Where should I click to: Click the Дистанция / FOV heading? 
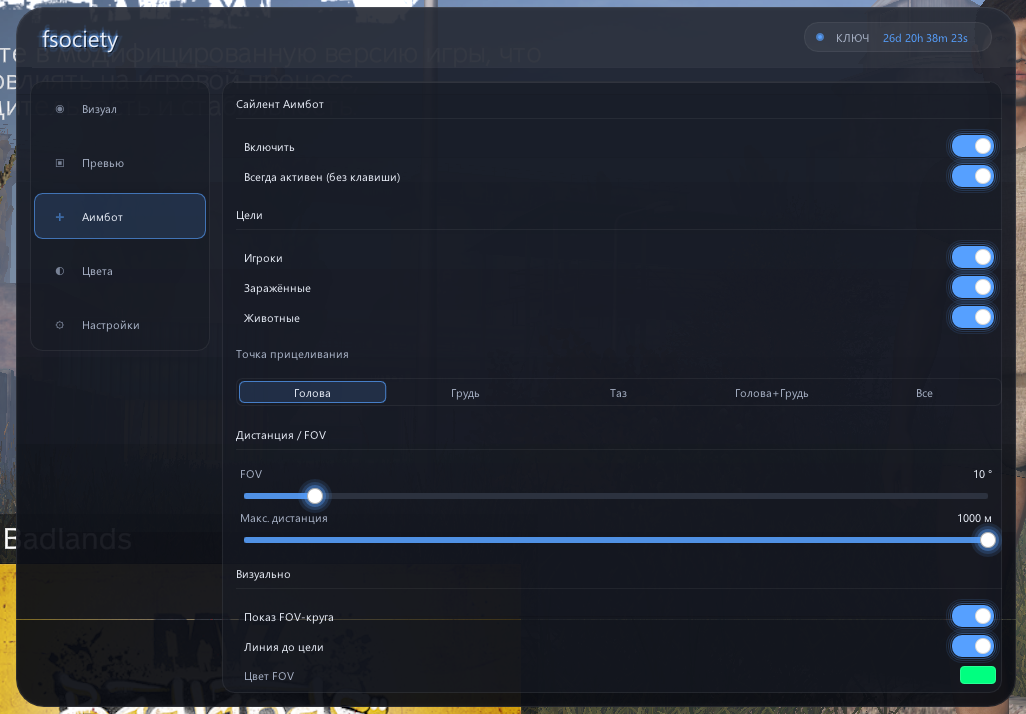click(281, 435)
